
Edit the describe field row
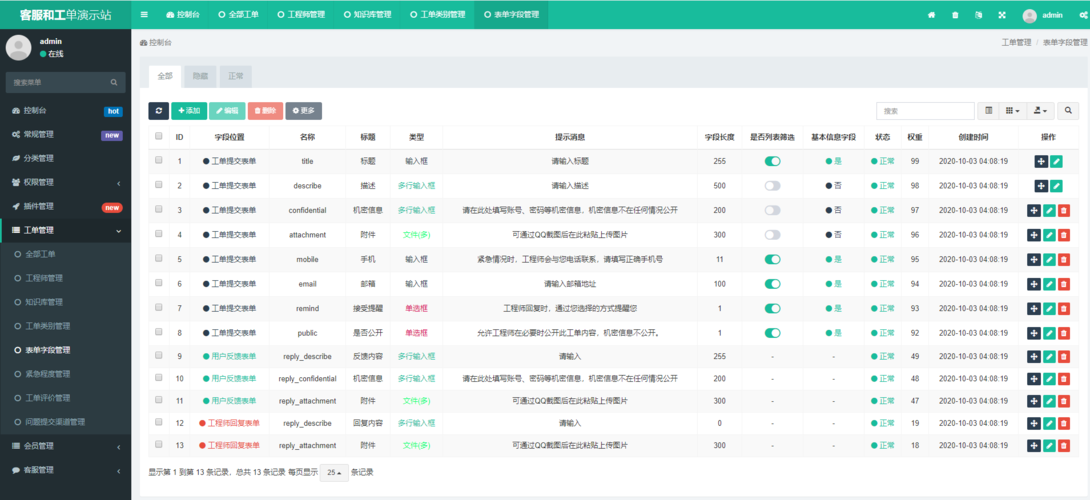tap(1056, 186)
